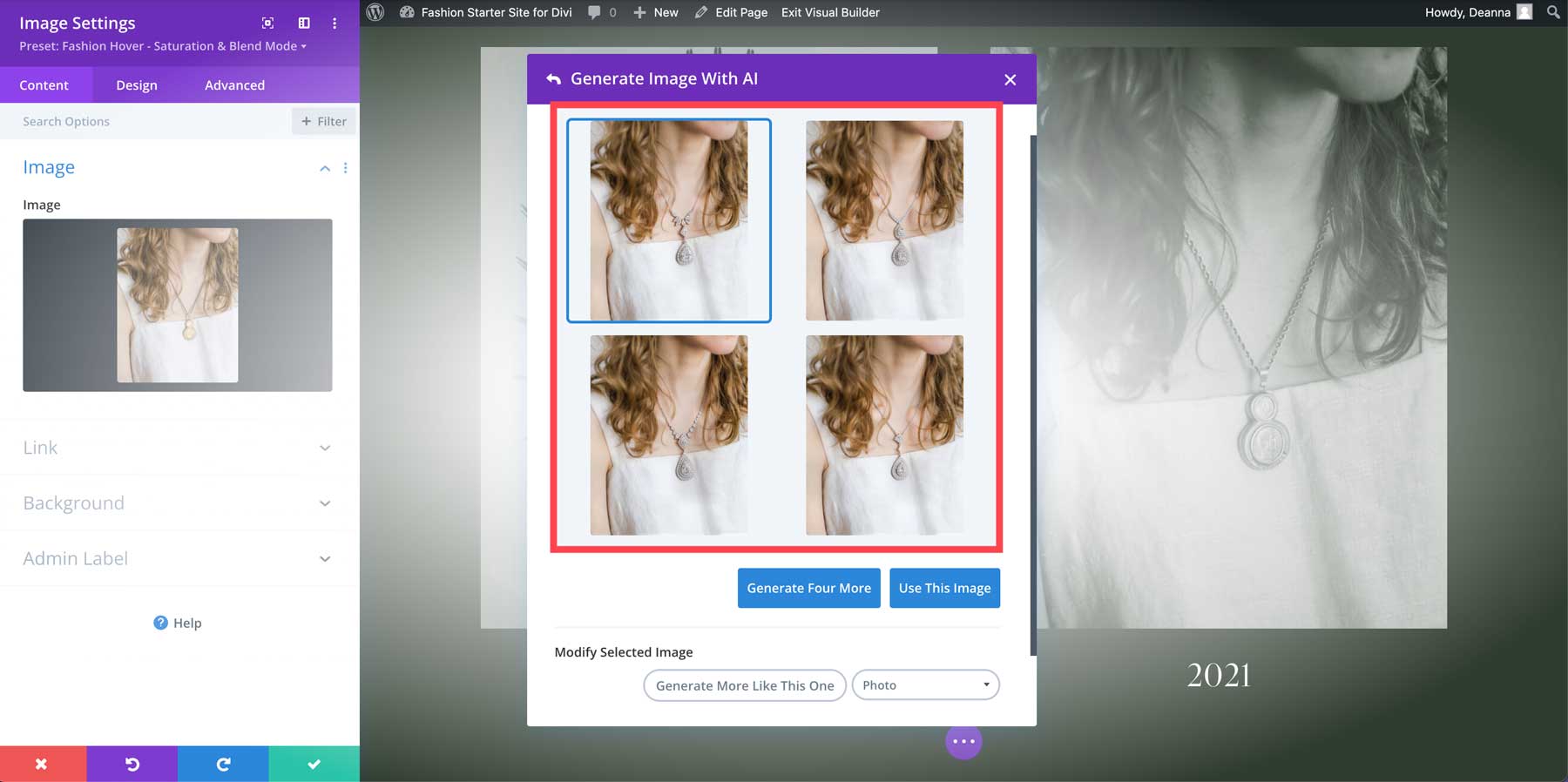Click Howdy, Deanna account link

1467,12
